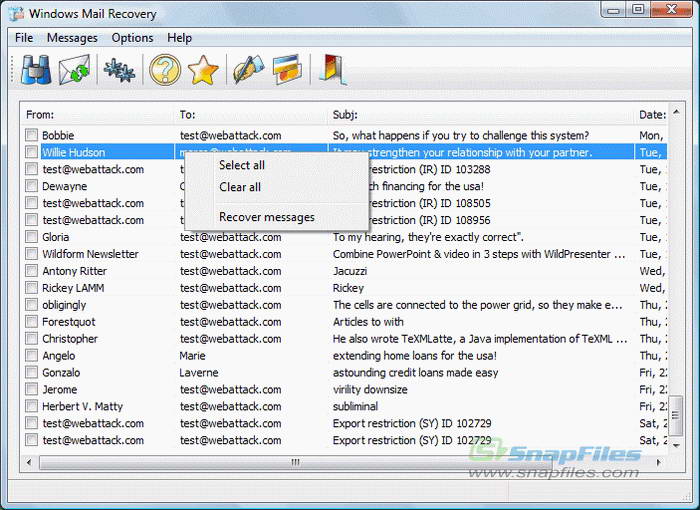Select subject 'To my hearing, they're exactly correct'
Image resolution: width=700 pixels, height=510 pixels.
point(428,237)
